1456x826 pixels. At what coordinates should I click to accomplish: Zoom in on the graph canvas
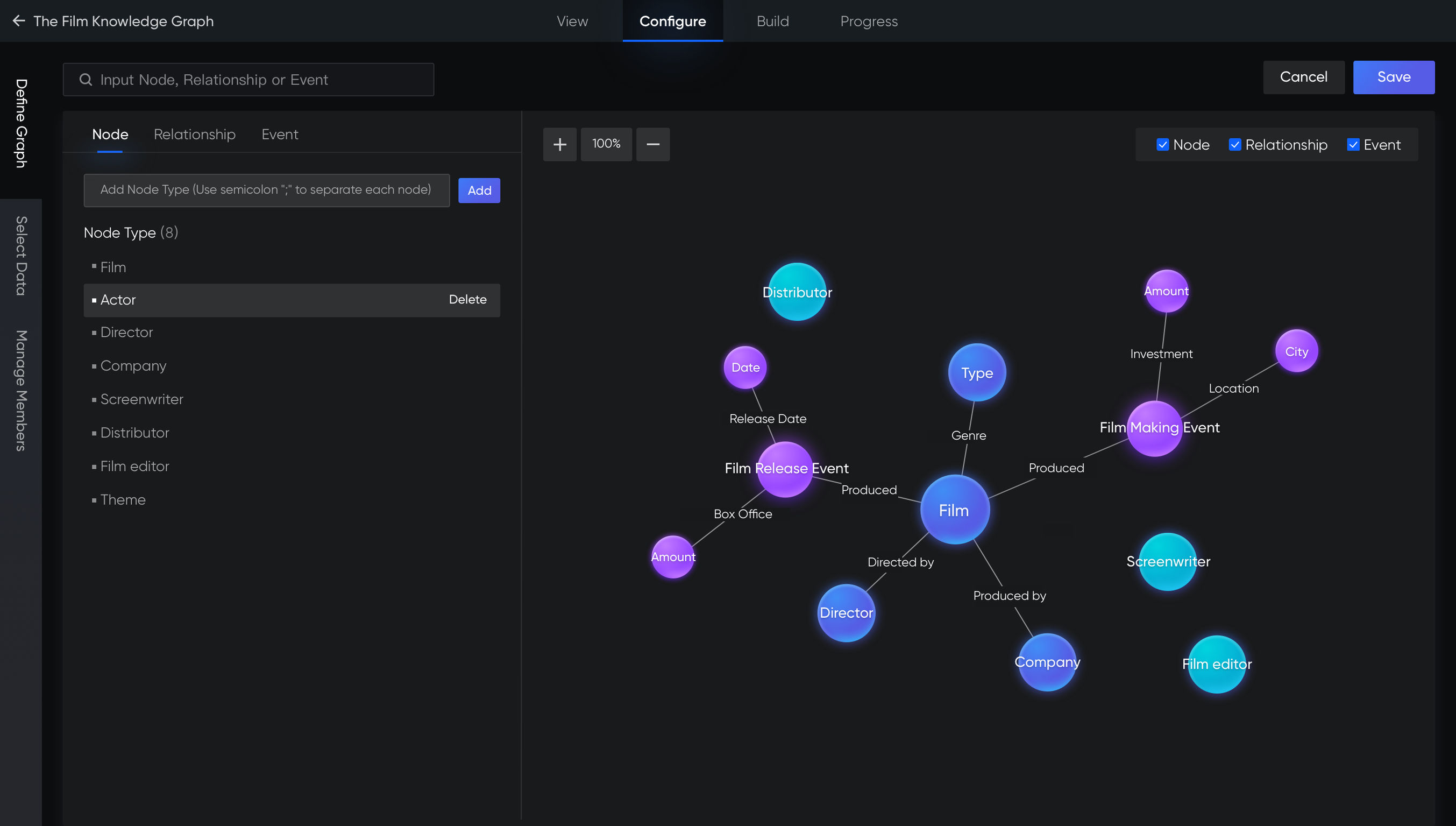[x=559, y=144]
